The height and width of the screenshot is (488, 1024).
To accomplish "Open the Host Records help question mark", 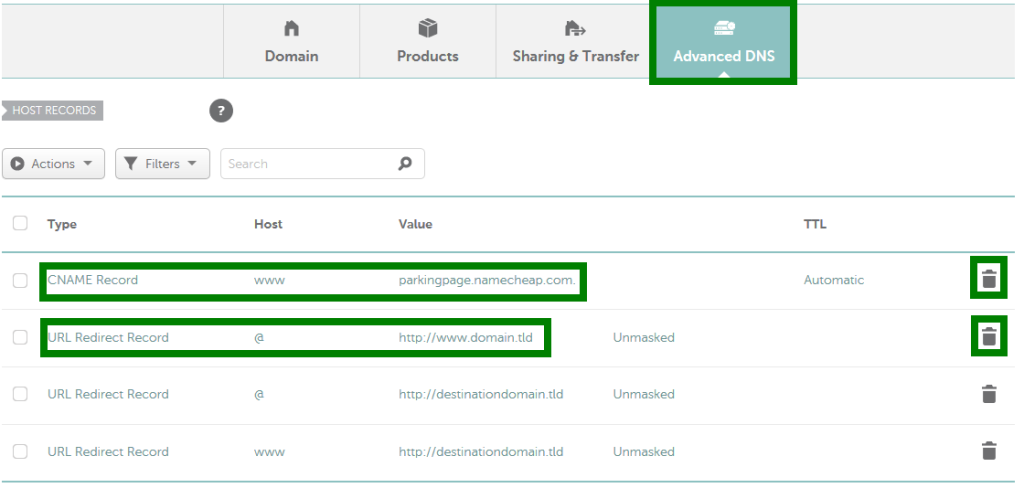I will point(221,111).
